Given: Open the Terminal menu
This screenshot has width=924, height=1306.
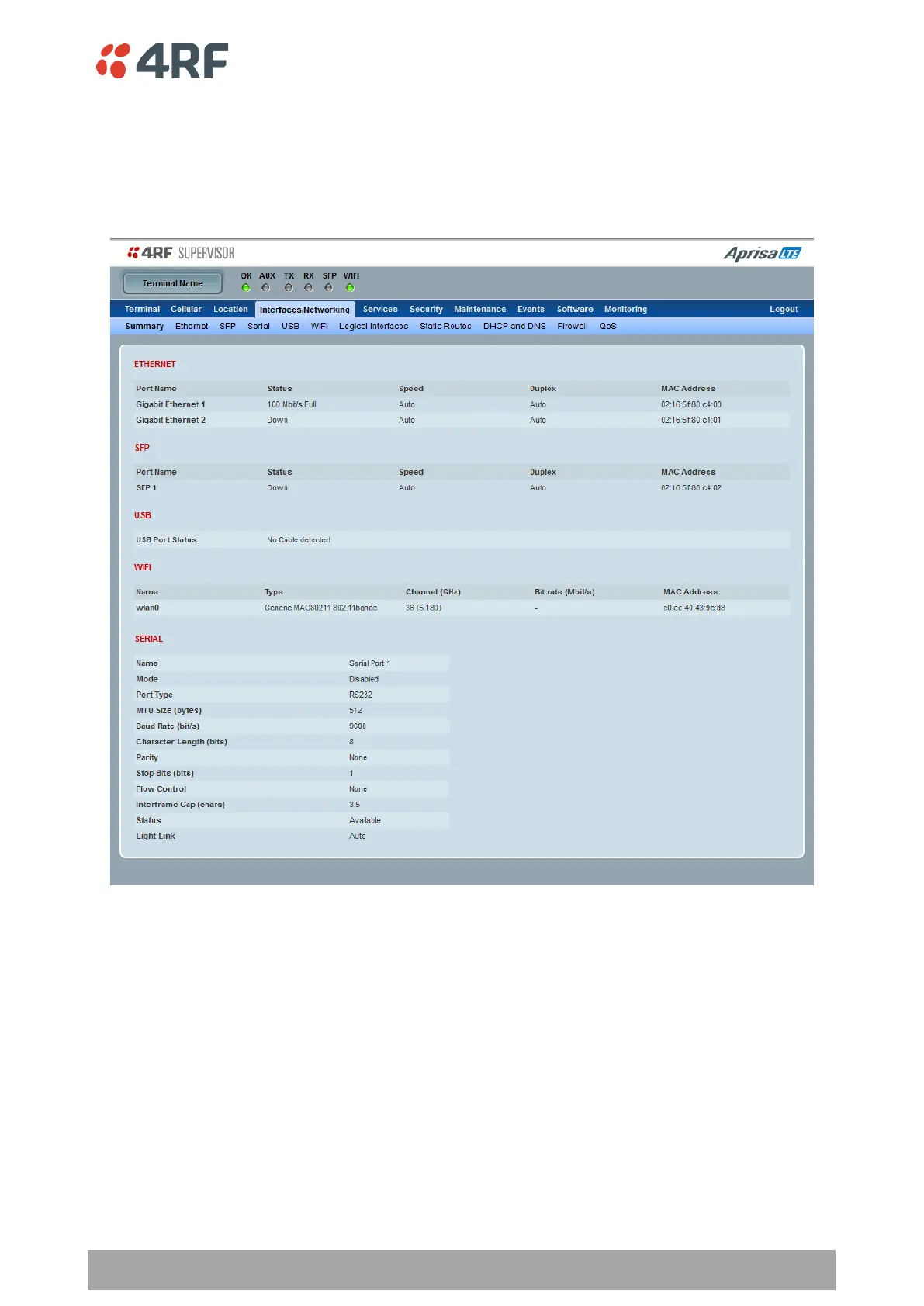Looking at the screenshot, I should pyautogui.click(x=142, y=309).
